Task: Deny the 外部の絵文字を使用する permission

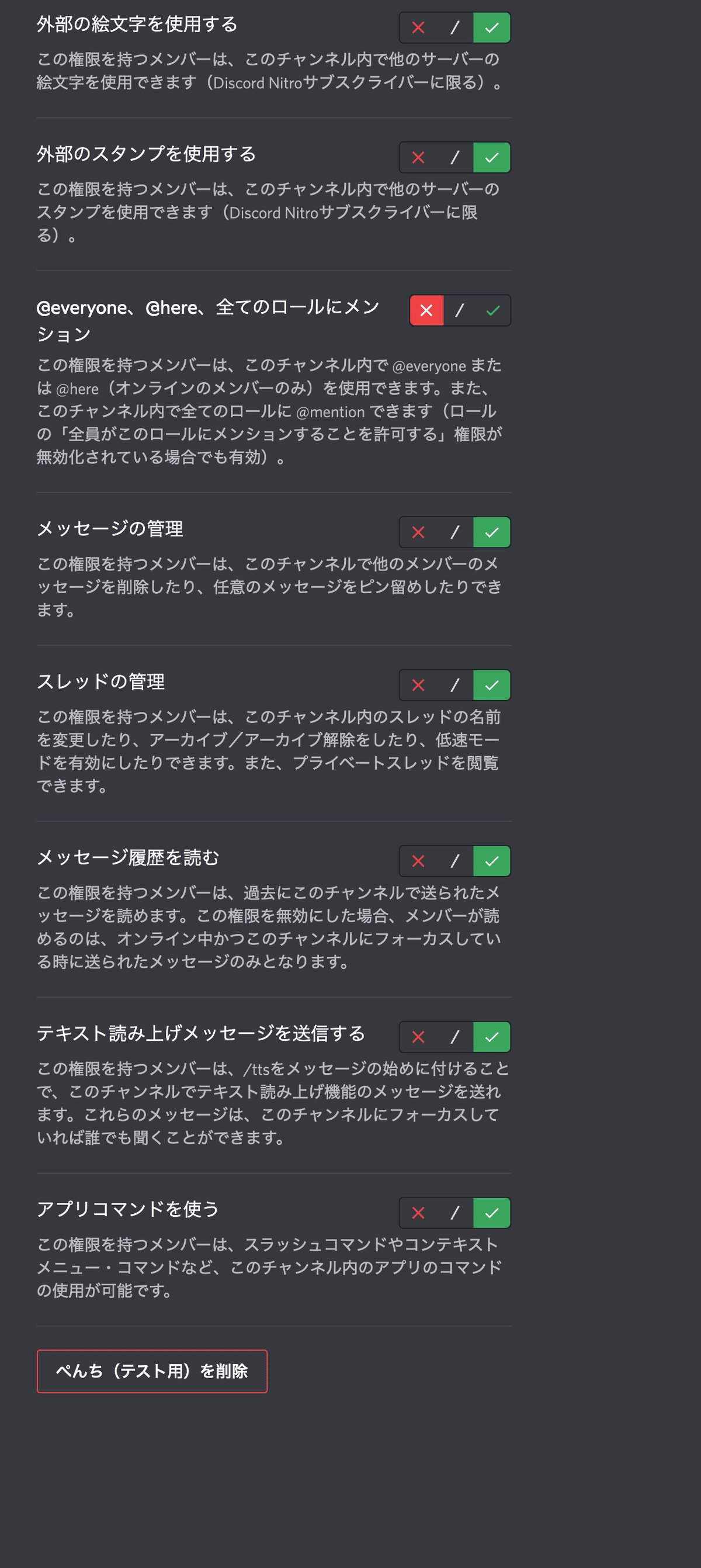Action: pyautogui.click(x=418, y=27)
